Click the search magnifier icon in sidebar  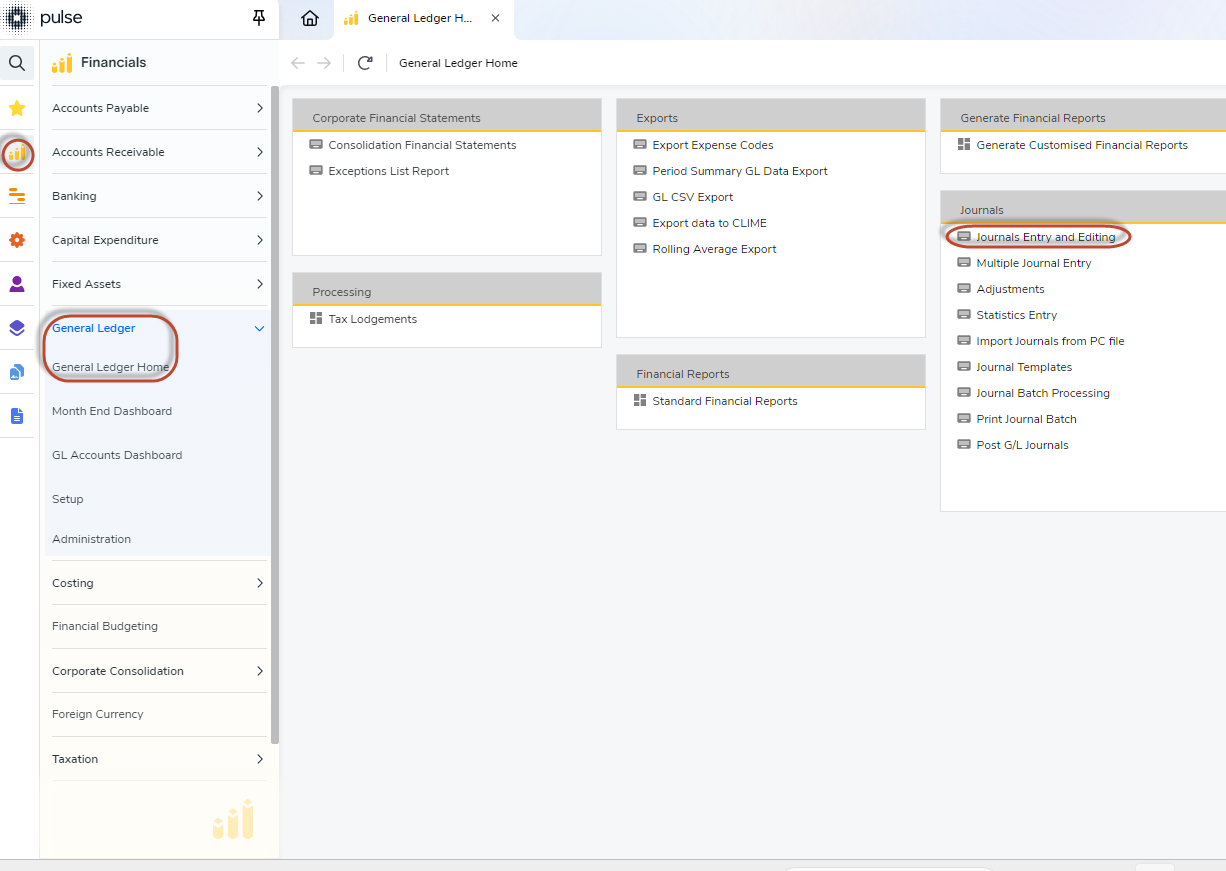pos(17,64)
